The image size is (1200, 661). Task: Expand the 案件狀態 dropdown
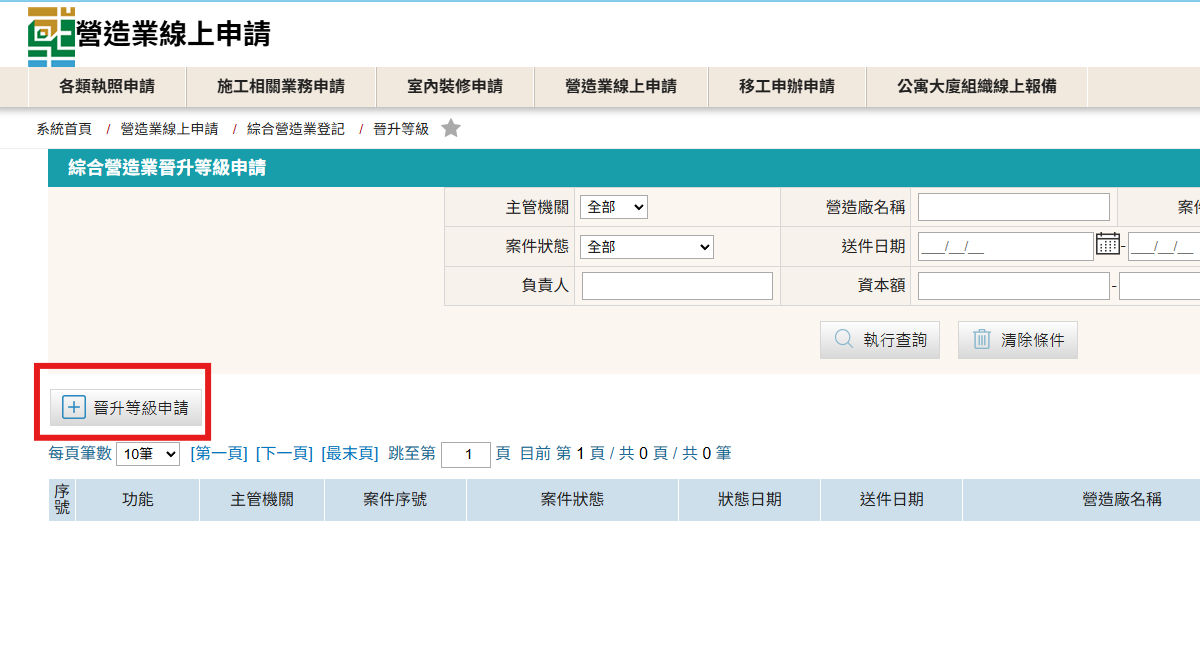pyautogui.click(x=646, y=246)
